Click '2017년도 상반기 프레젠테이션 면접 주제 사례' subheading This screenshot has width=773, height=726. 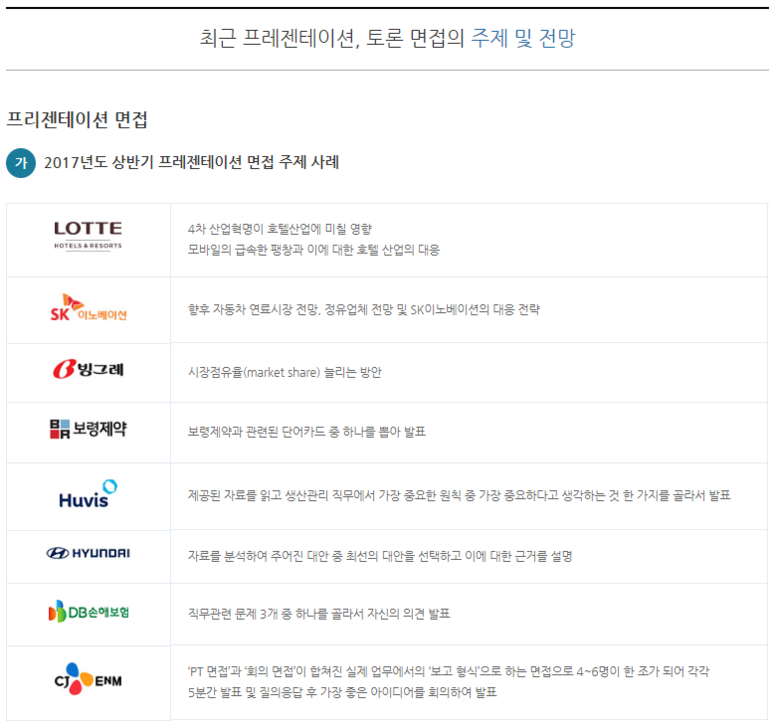pyautogui.click(x=191, y=162)
